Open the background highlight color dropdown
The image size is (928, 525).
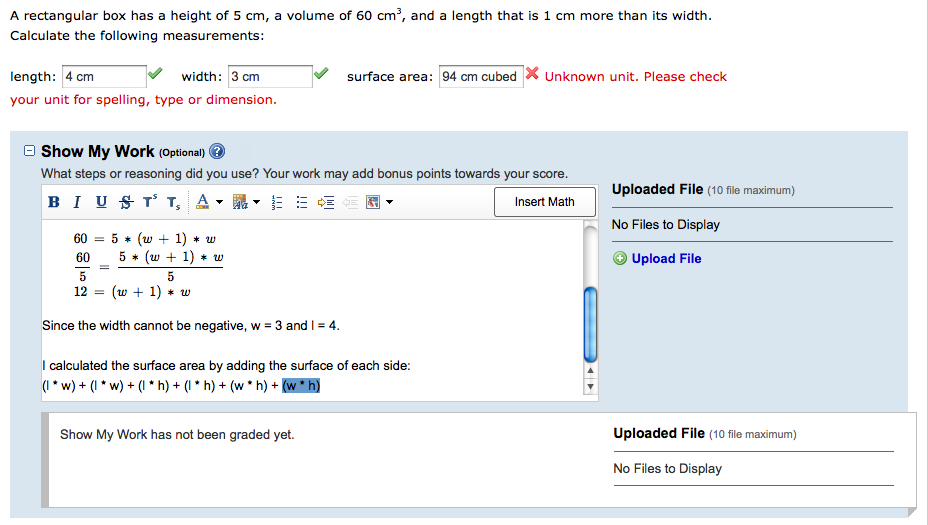tap(256, 202)
